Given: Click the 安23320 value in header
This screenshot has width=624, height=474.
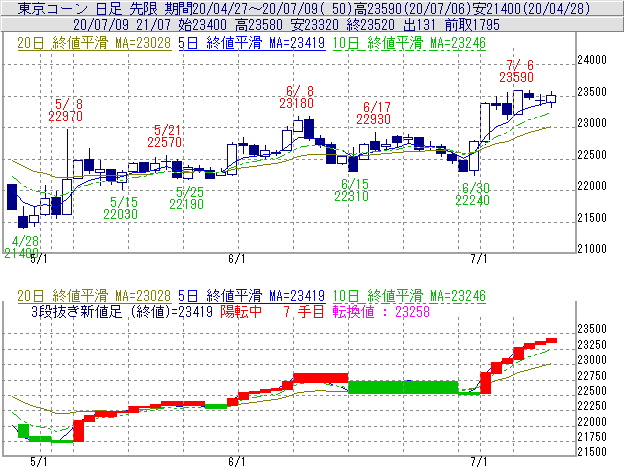Looking at the screenshot, I should pyautogui.click(x=315, y=25).
